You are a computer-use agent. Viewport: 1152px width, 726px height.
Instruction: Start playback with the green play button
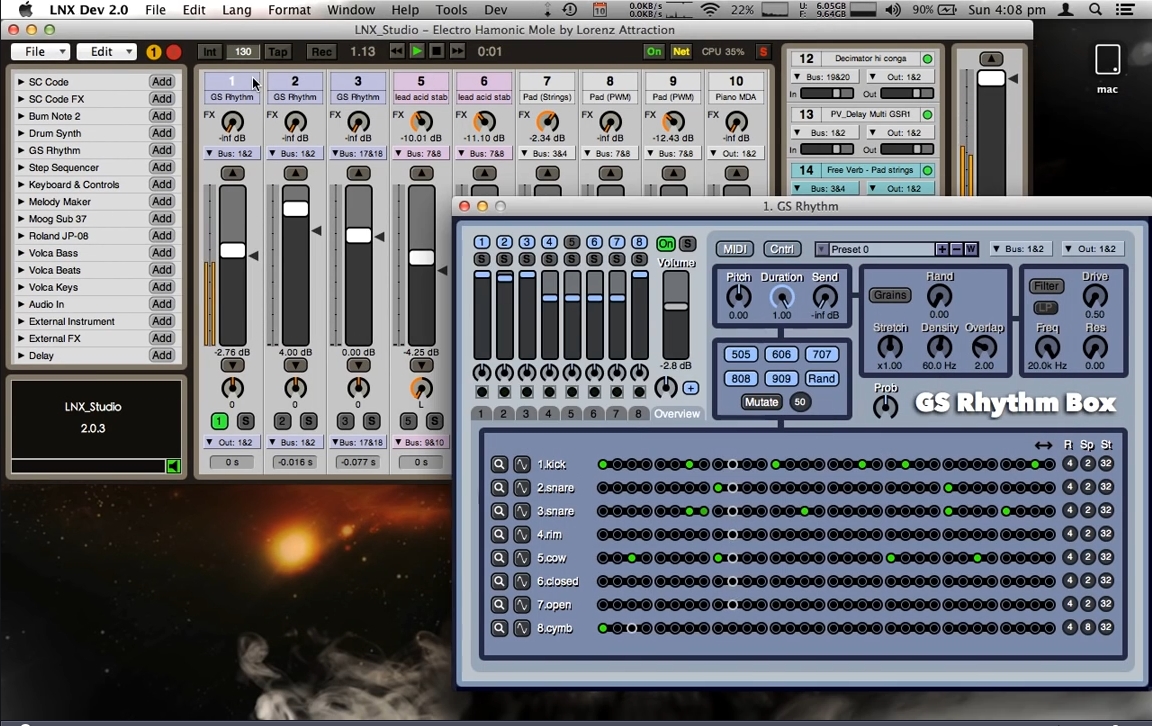coord(417,51)
